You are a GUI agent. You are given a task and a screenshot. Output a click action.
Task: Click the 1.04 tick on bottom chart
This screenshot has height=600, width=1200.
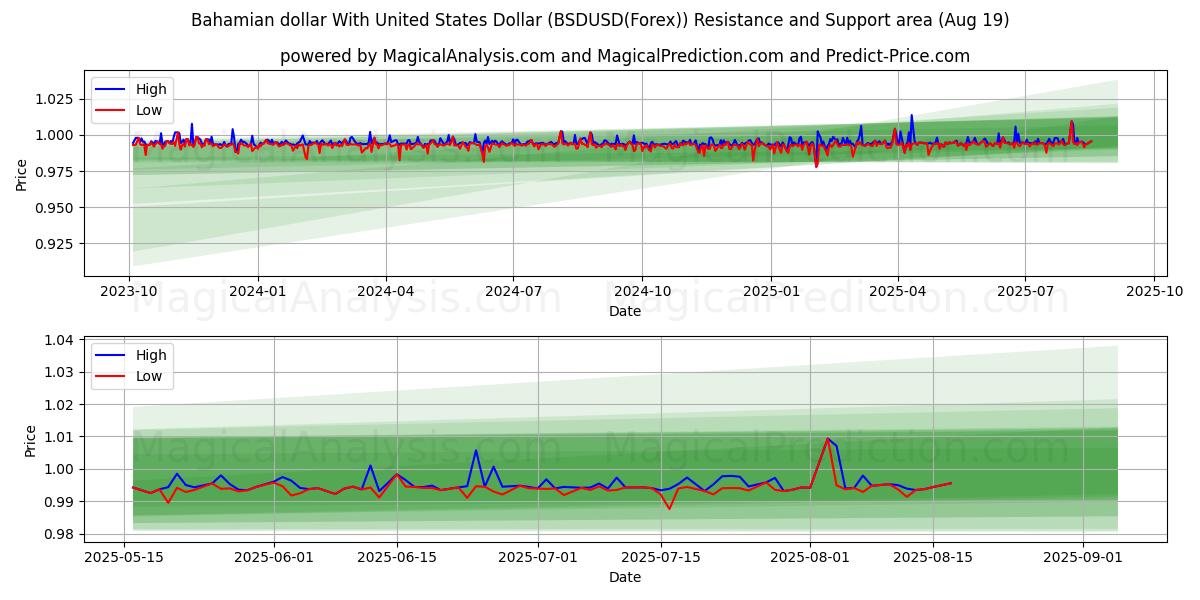click(x=59, y=340)
